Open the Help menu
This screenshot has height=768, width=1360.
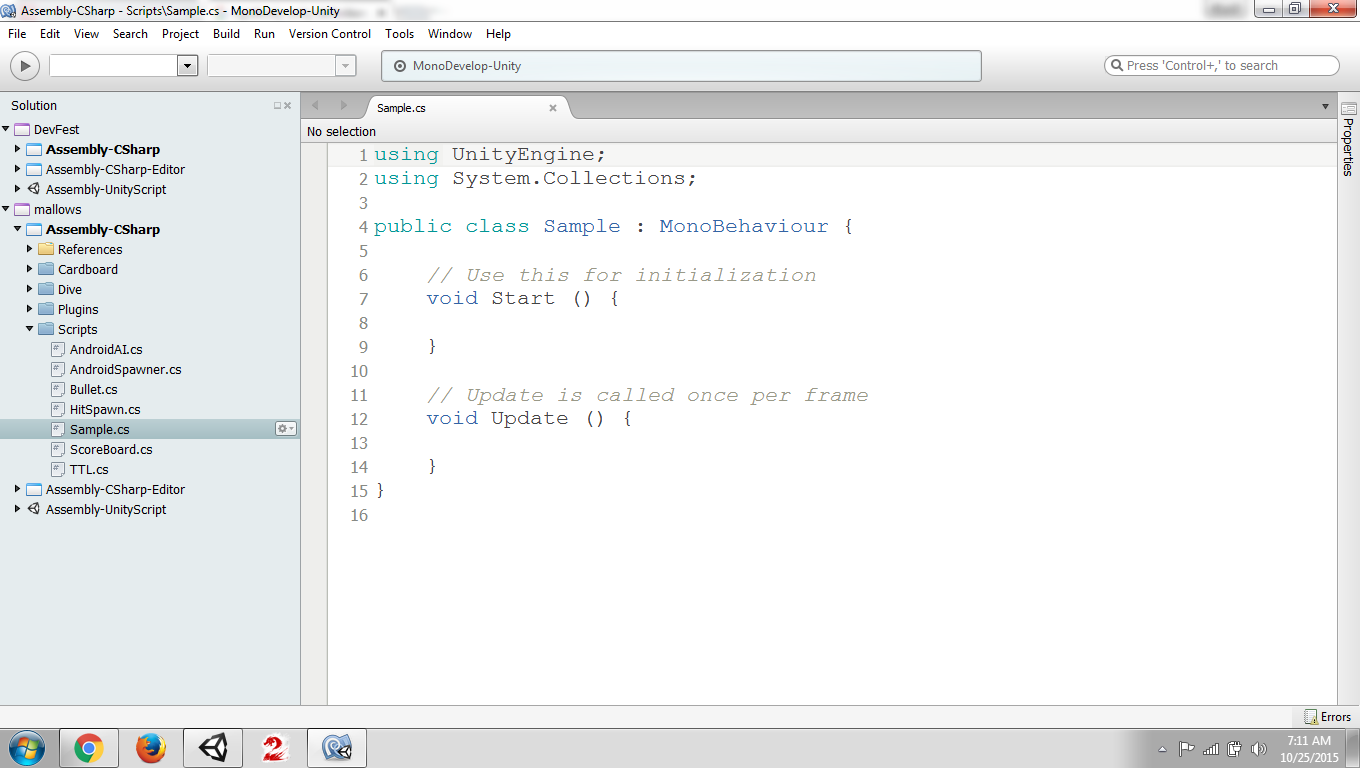coord(498,34)
